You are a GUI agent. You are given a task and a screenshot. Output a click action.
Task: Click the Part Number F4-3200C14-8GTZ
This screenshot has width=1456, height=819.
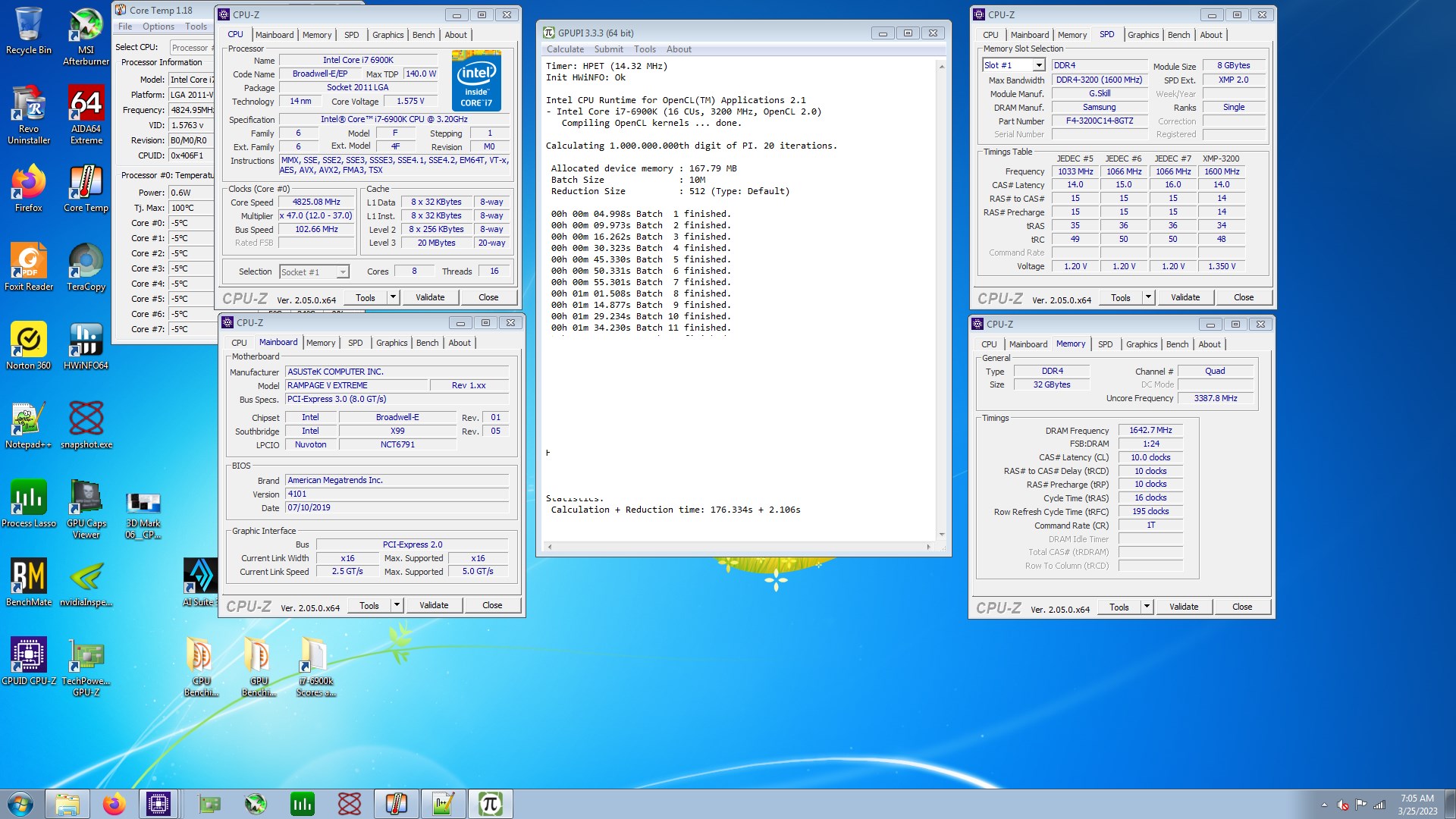1100,121
